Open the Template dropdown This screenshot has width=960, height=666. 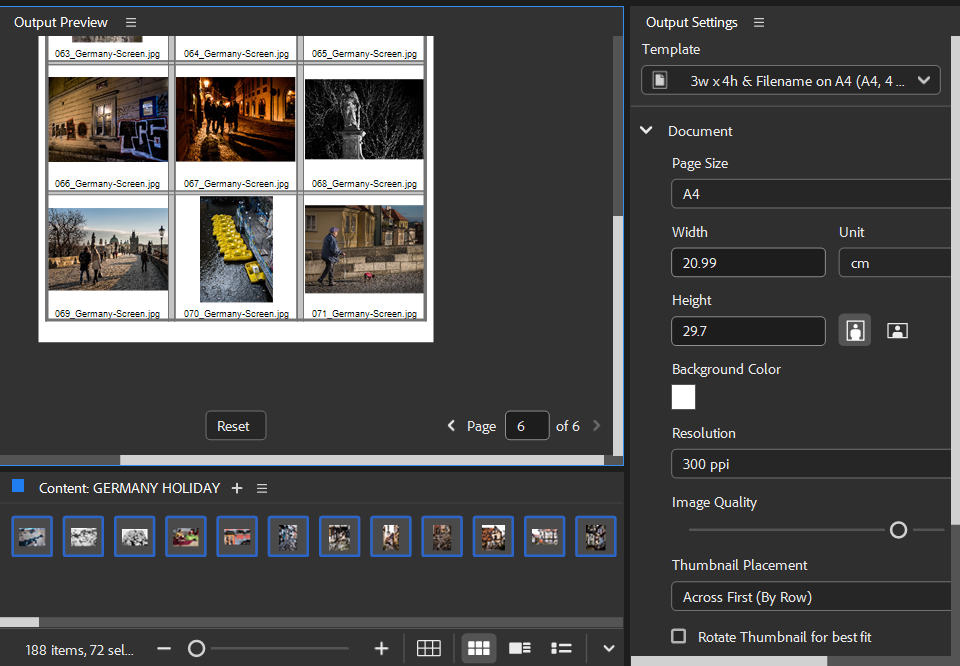tap(791, 80)
